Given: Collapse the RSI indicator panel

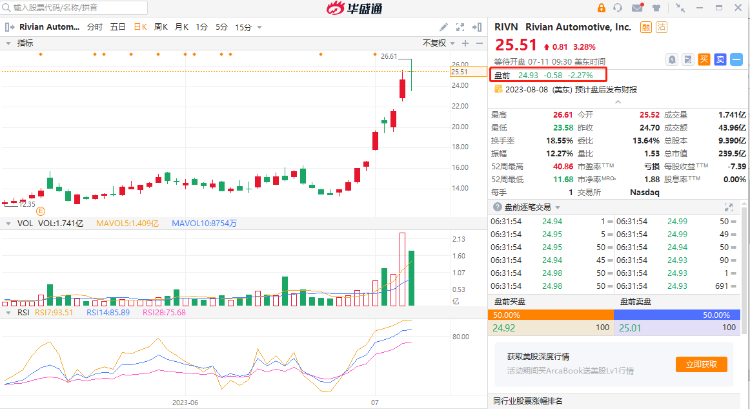Looking at the screenshot, I should 8,312.
